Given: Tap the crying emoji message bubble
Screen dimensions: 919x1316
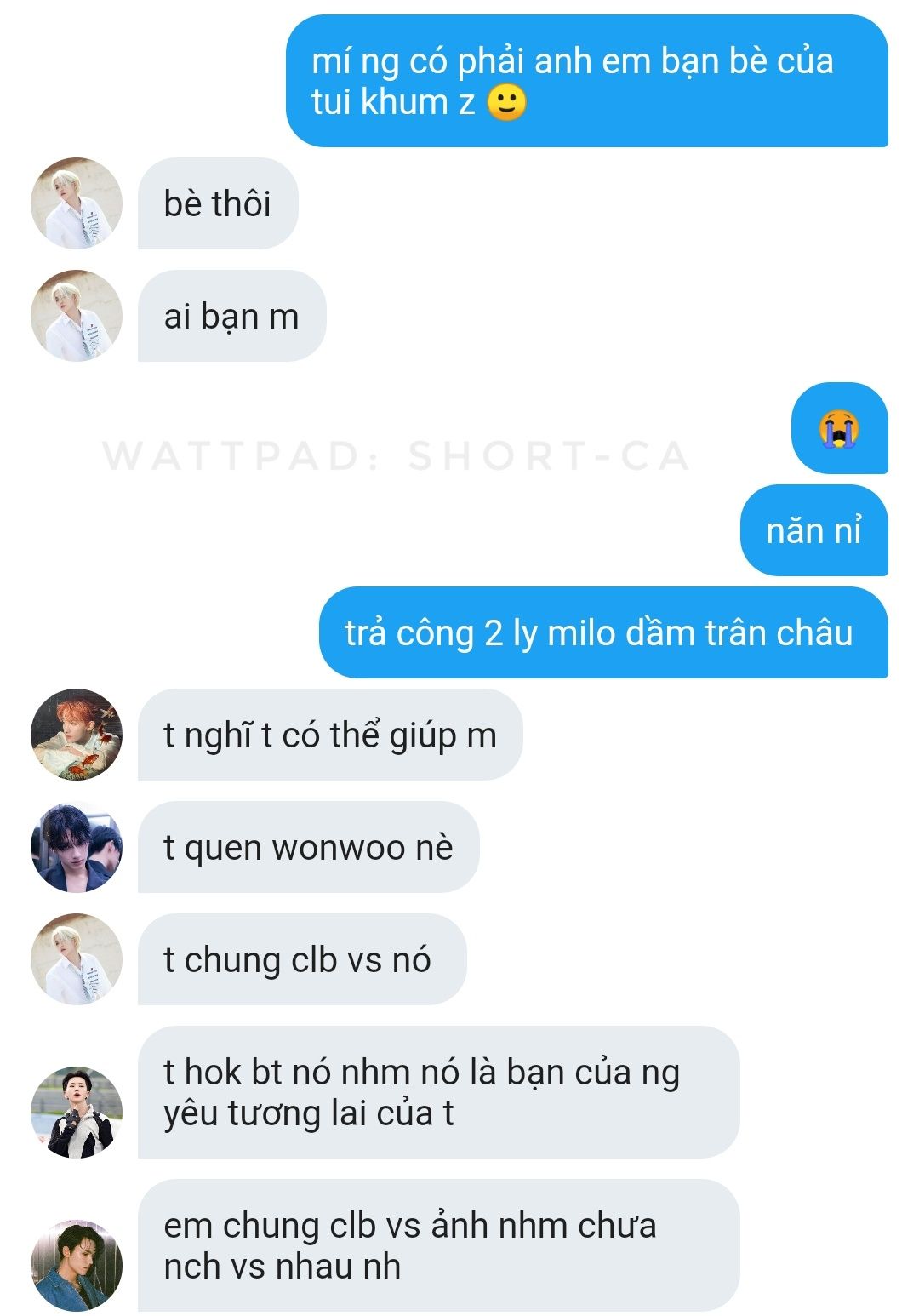Looking at the screenshot, I should [x=840, y=428].
